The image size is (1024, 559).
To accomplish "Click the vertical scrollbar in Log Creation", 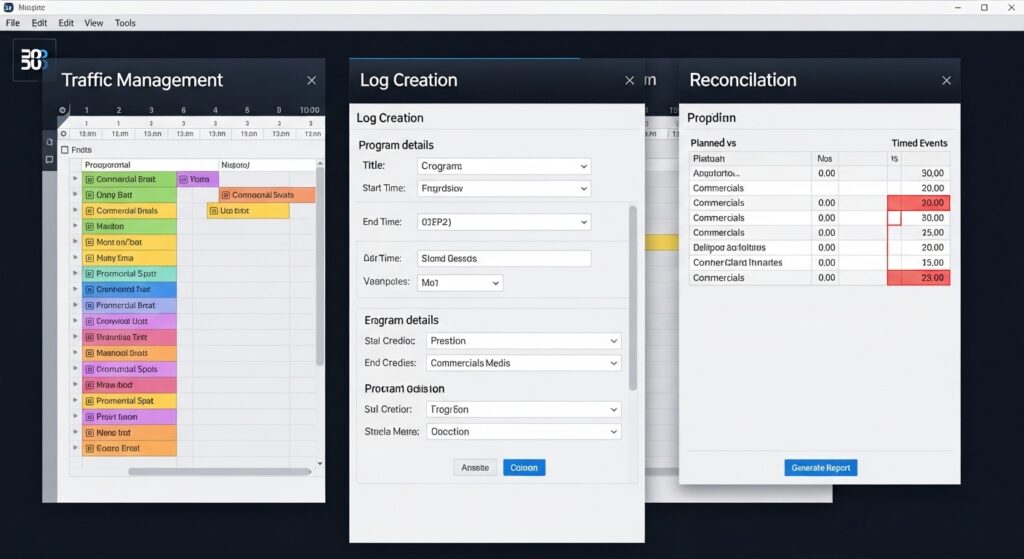I will click(632, 298).
